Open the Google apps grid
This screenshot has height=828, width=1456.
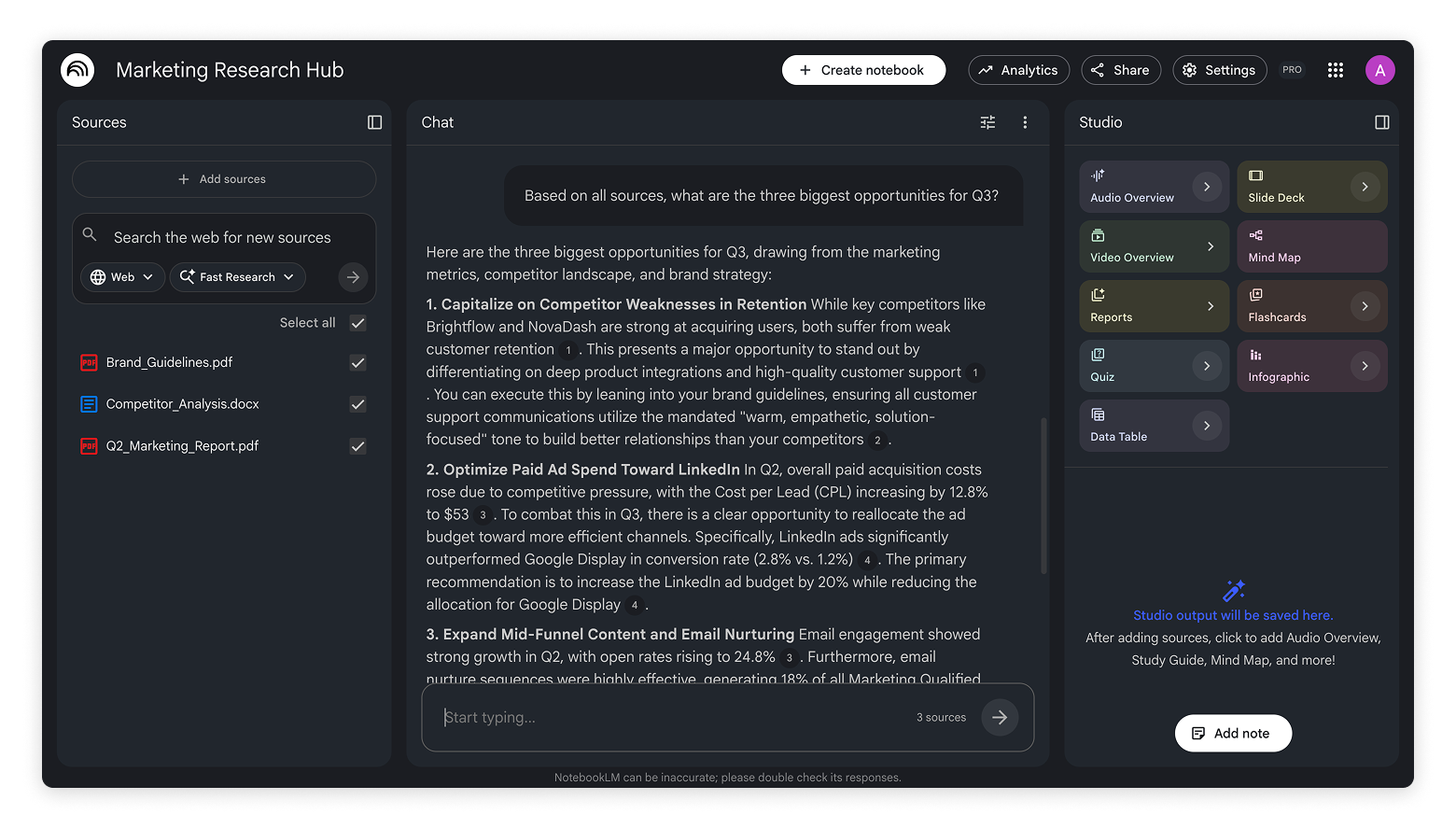(1335, 70)
